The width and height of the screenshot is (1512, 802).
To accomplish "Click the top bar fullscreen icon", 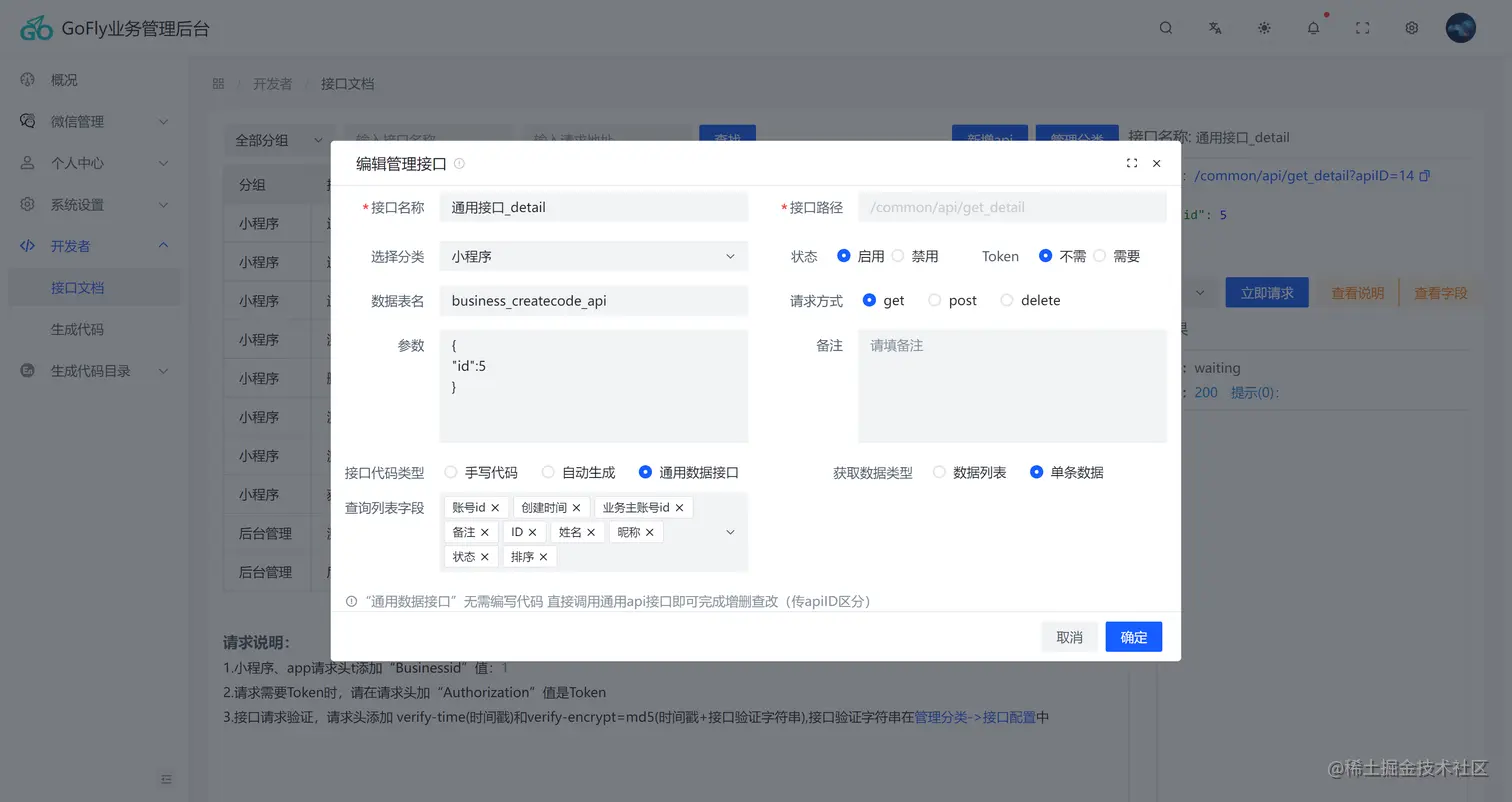I will pyautogui.click(x=1362, y=28).
